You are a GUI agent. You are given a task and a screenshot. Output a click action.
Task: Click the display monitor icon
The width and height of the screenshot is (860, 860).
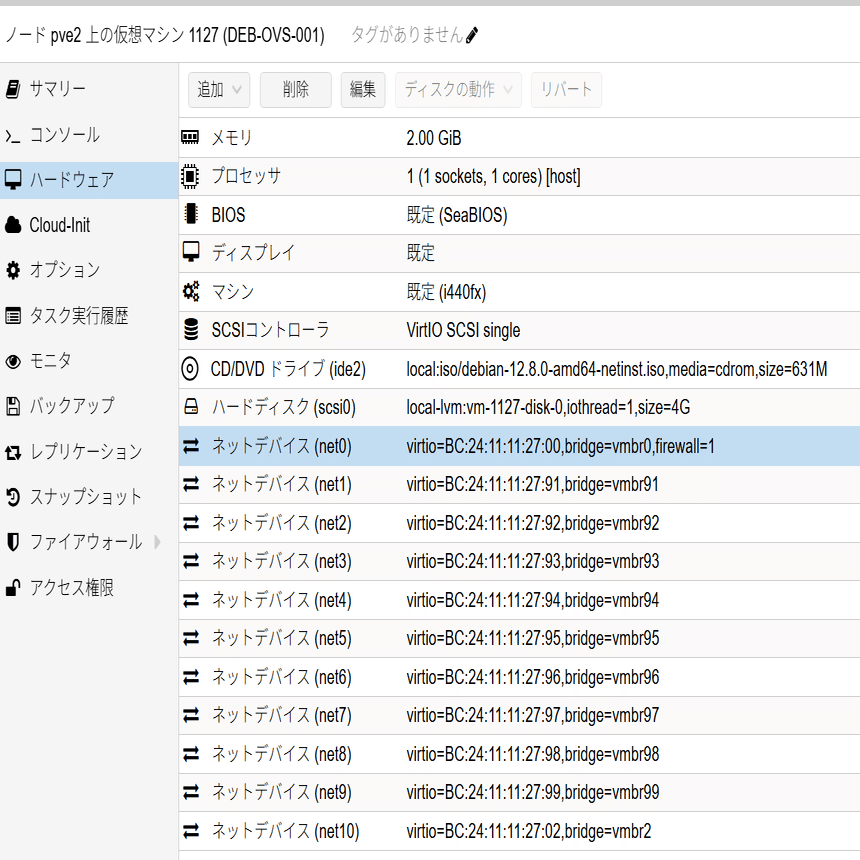[x=191, y=249]
